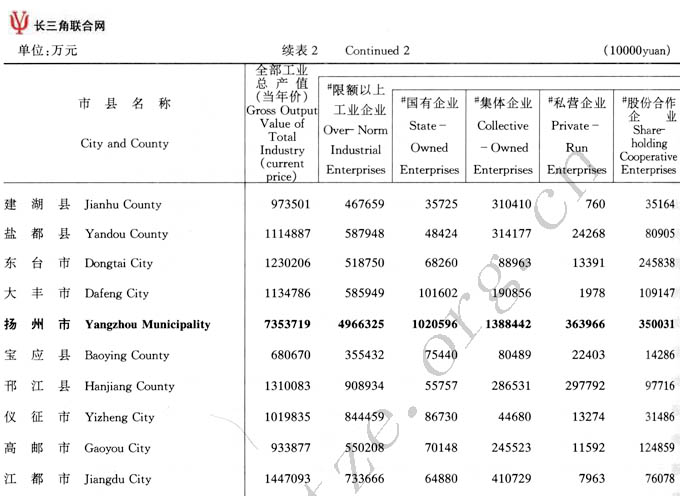This screenshot has width=680, height=496.
Task: Click Gaoyou City value 933877
Action: [x=291, y=448]
